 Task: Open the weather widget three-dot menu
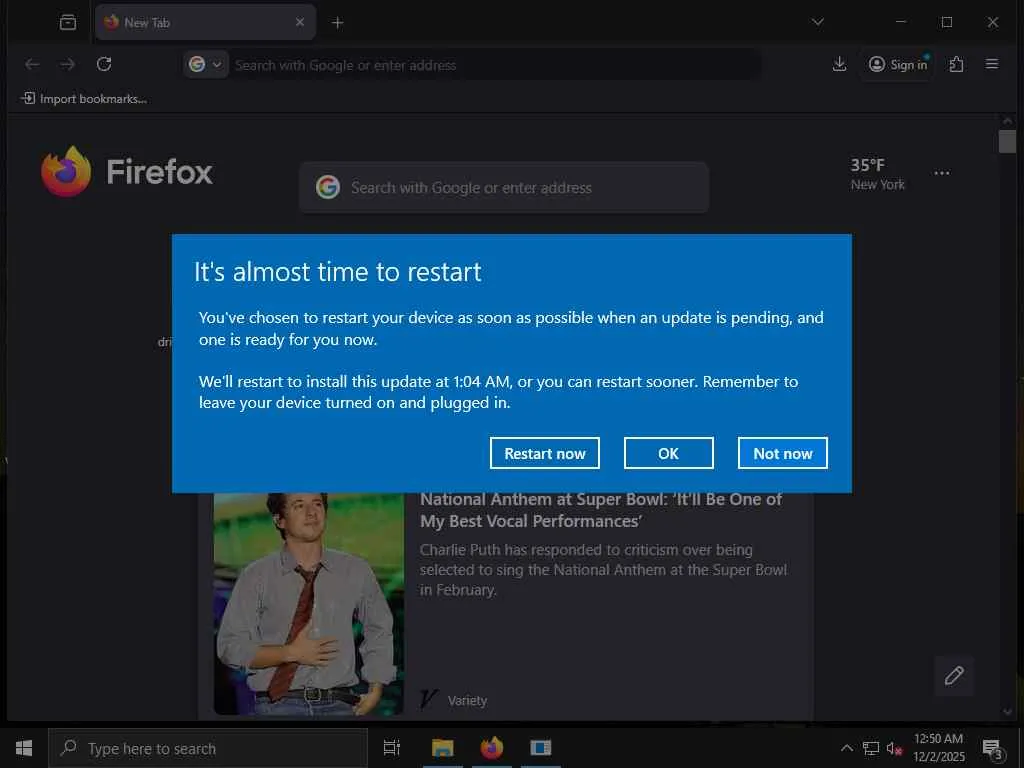point(942,173)
